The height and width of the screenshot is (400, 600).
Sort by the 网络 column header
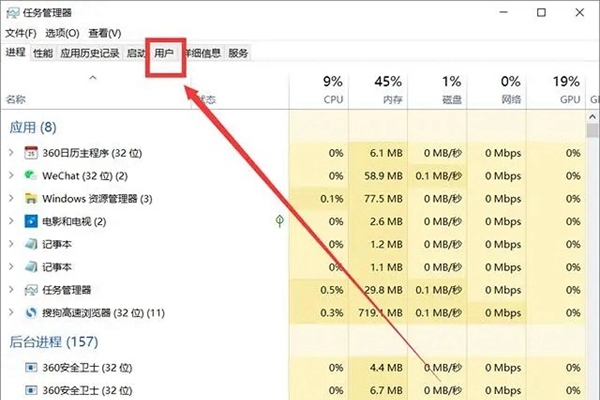click(512, 100)
